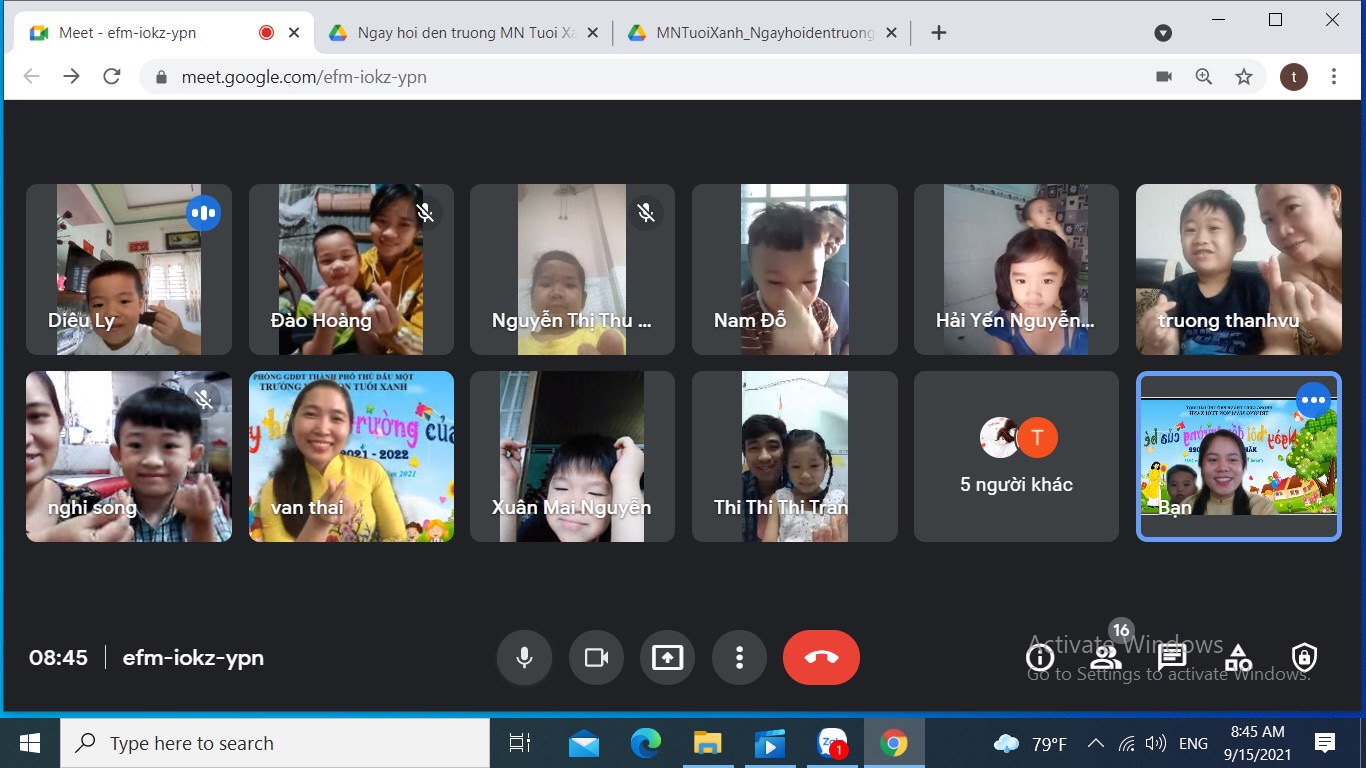Click the camera permission icon in address bar

pyautogui.click(x=1164, y=77)
